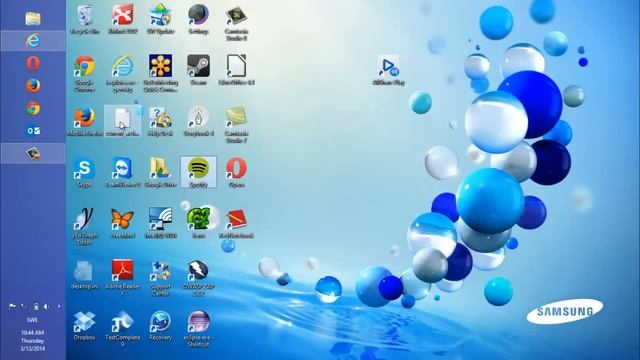
Task: Launch the Storybook 4 pen-nib shortcut
Action: [x=198, y=121]
